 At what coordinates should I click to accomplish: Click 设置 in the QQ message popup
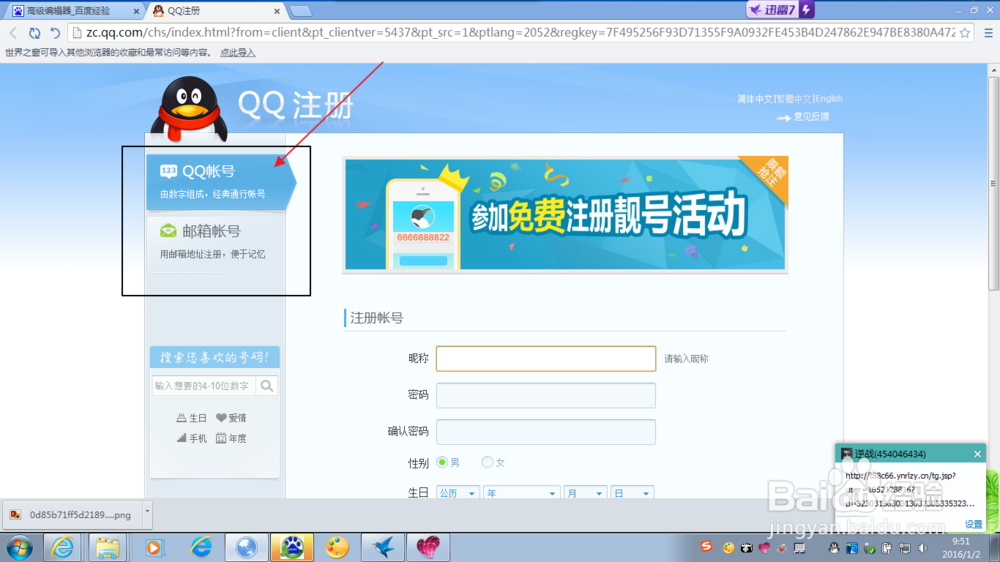(973, 524)
